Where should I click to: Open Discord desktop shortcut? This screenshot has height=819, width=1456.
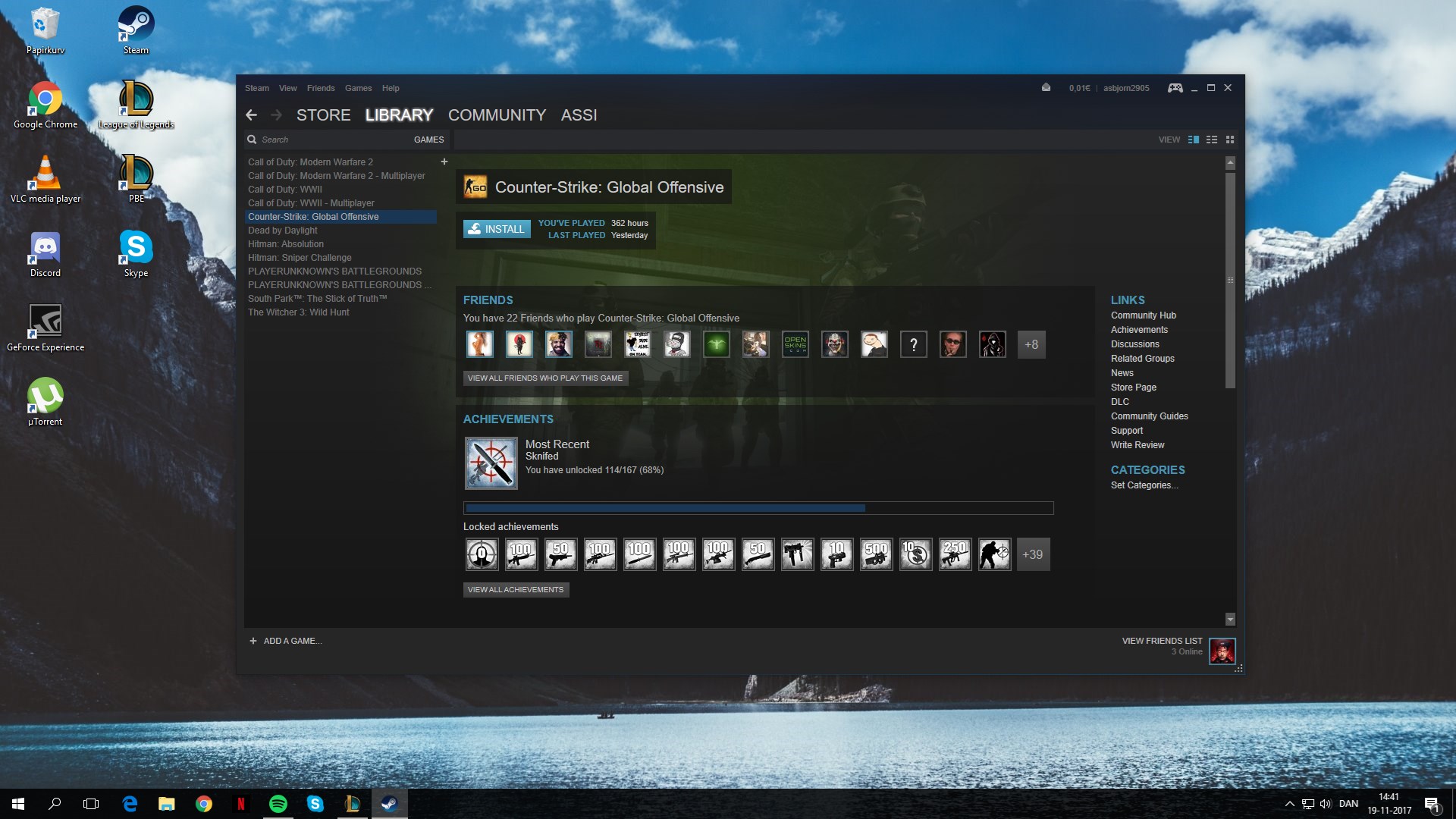coord(45,253)
